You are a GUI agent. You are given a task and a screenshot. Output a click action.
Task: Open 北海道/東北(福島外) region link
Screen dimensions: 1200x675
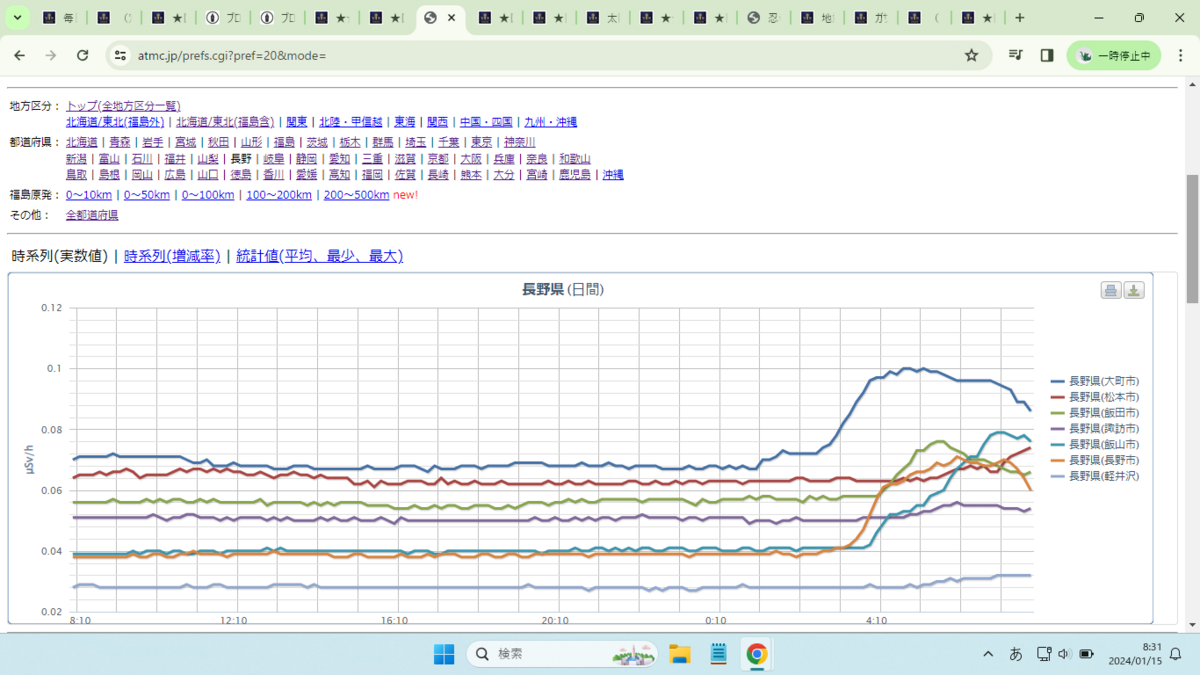(x=115, y=122)
